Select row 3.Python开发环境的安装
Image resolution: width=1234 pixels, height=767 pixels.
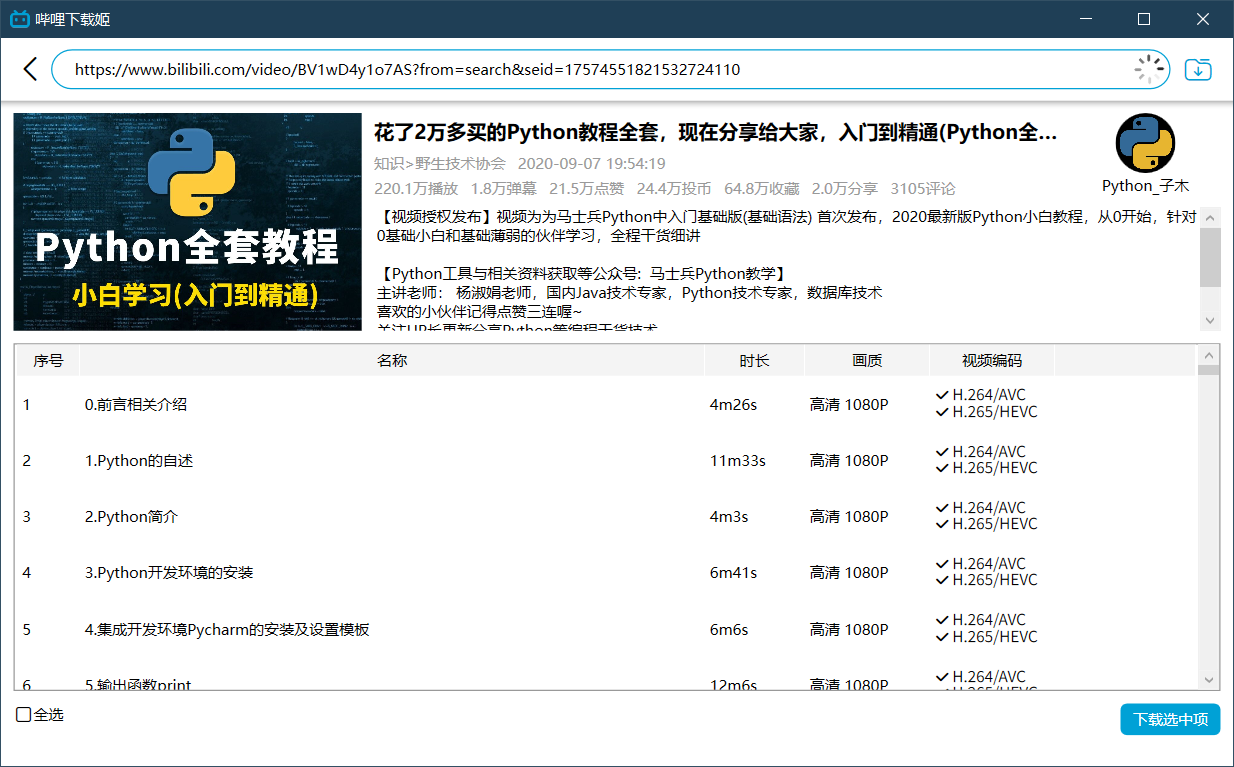coord(606,573)
